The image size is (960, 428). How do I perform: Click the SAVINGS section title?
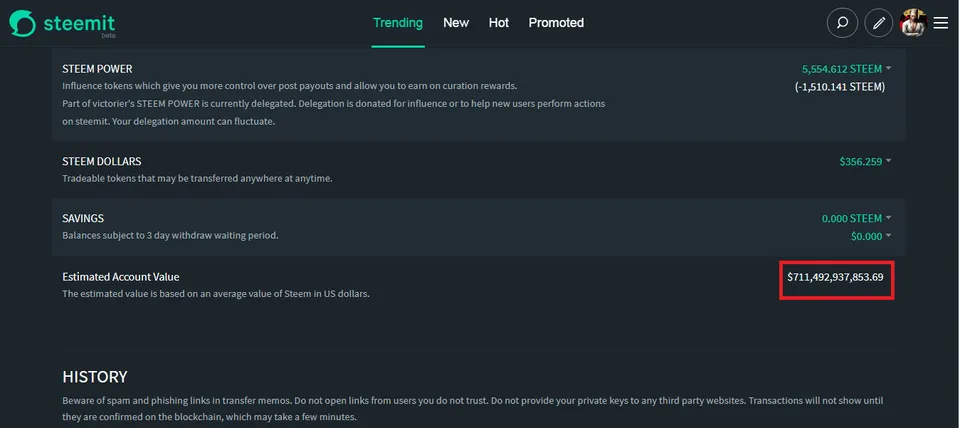click(x=83, y=218)
